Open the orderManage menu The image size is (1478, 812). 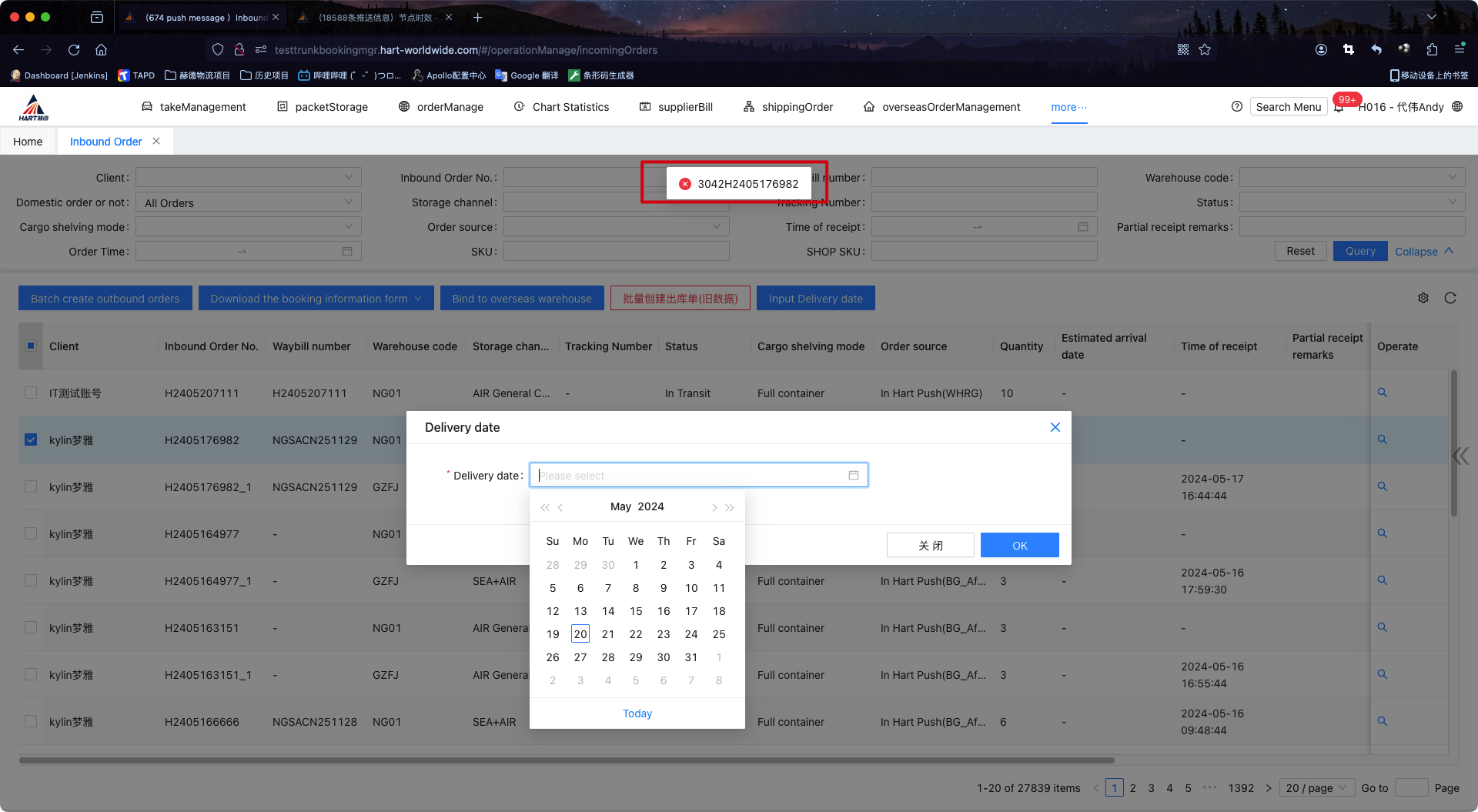(441, 107)
